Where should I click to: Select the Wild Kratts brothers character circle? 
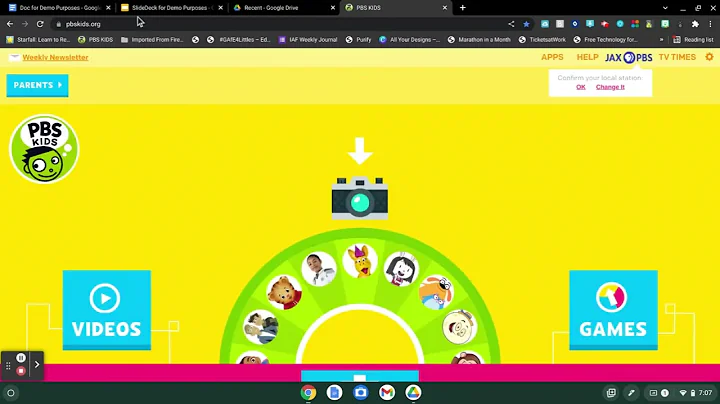pyautogui.click(x=261, y=327)
